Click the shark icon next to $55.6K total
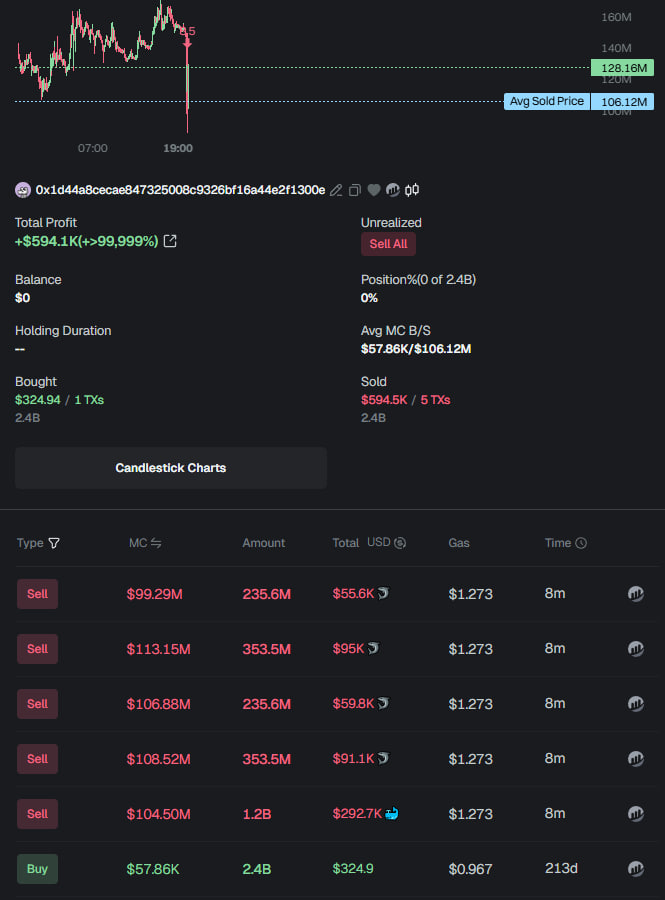The height and width of the screenshot is (900, 665). coord(383,593)
